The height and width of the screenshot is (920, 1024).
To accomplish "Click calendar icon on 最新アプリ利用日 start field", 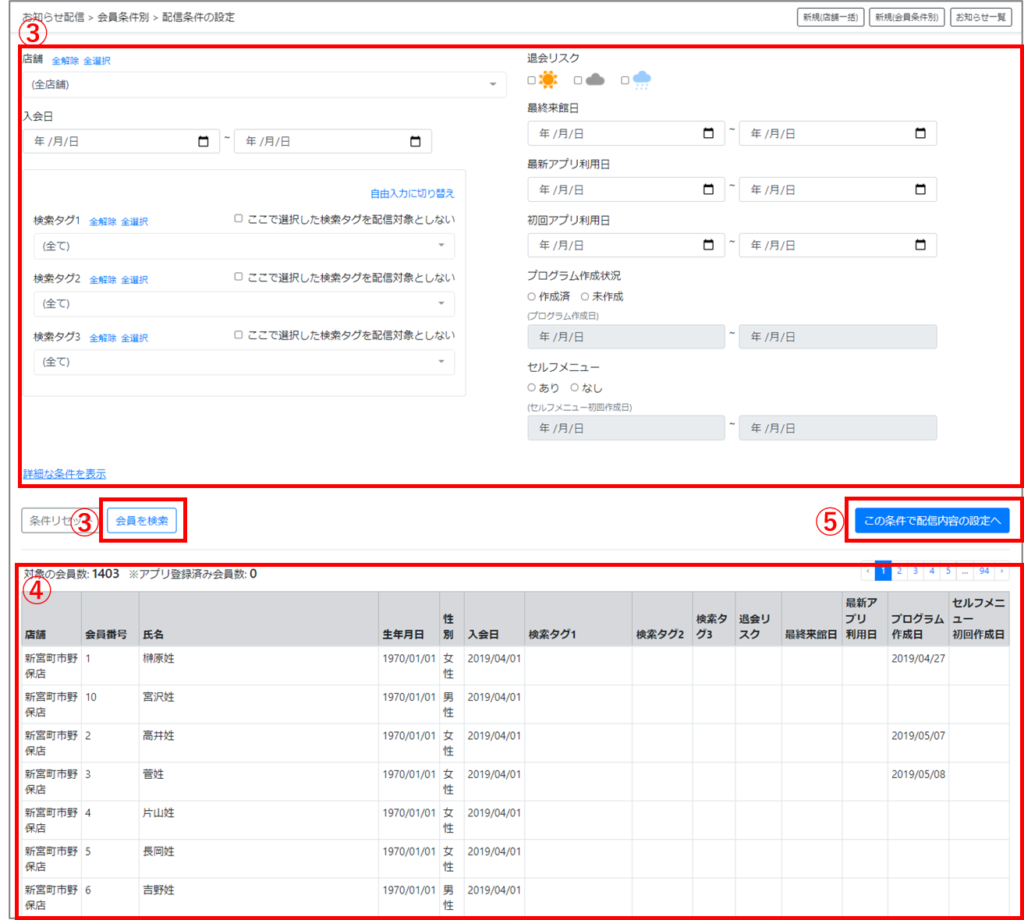I will pyautogui.click(x=708, y=189).
